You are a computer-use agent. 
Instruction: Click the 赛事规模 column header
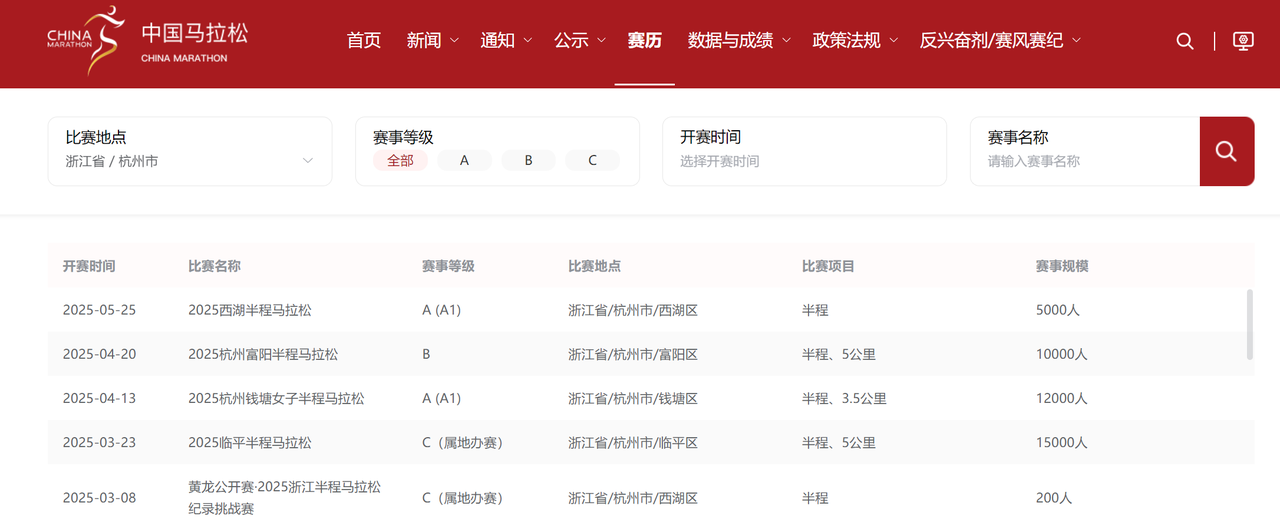[x=1062, y=266]
